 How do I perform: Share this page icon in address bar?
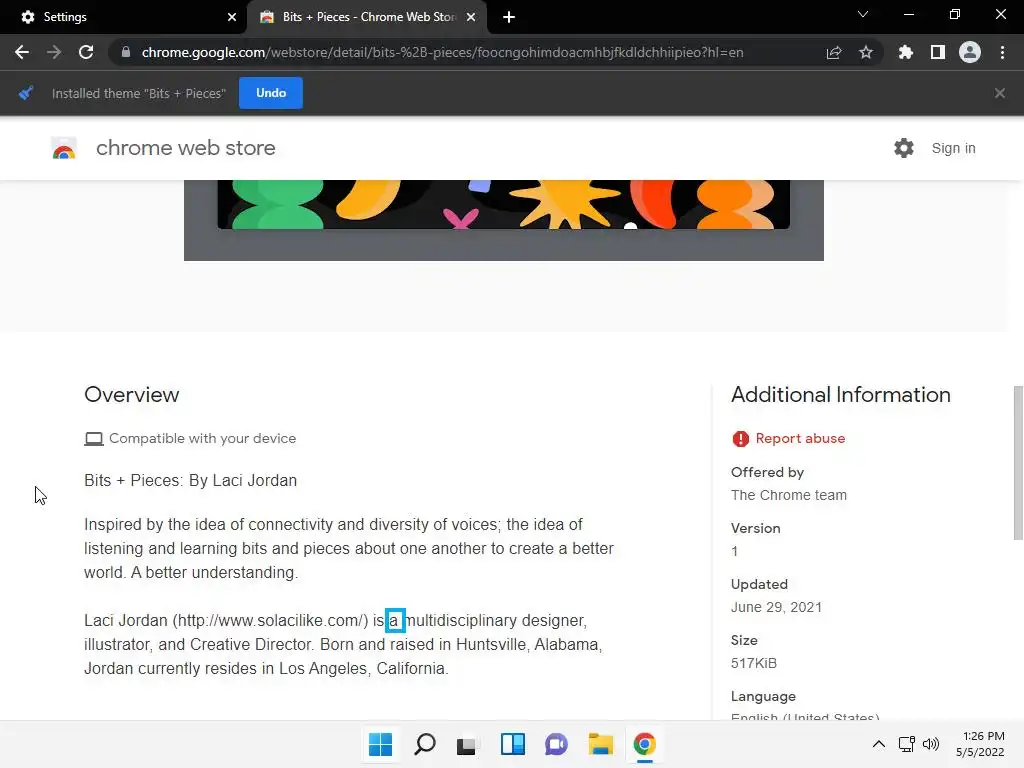[834, 52]
